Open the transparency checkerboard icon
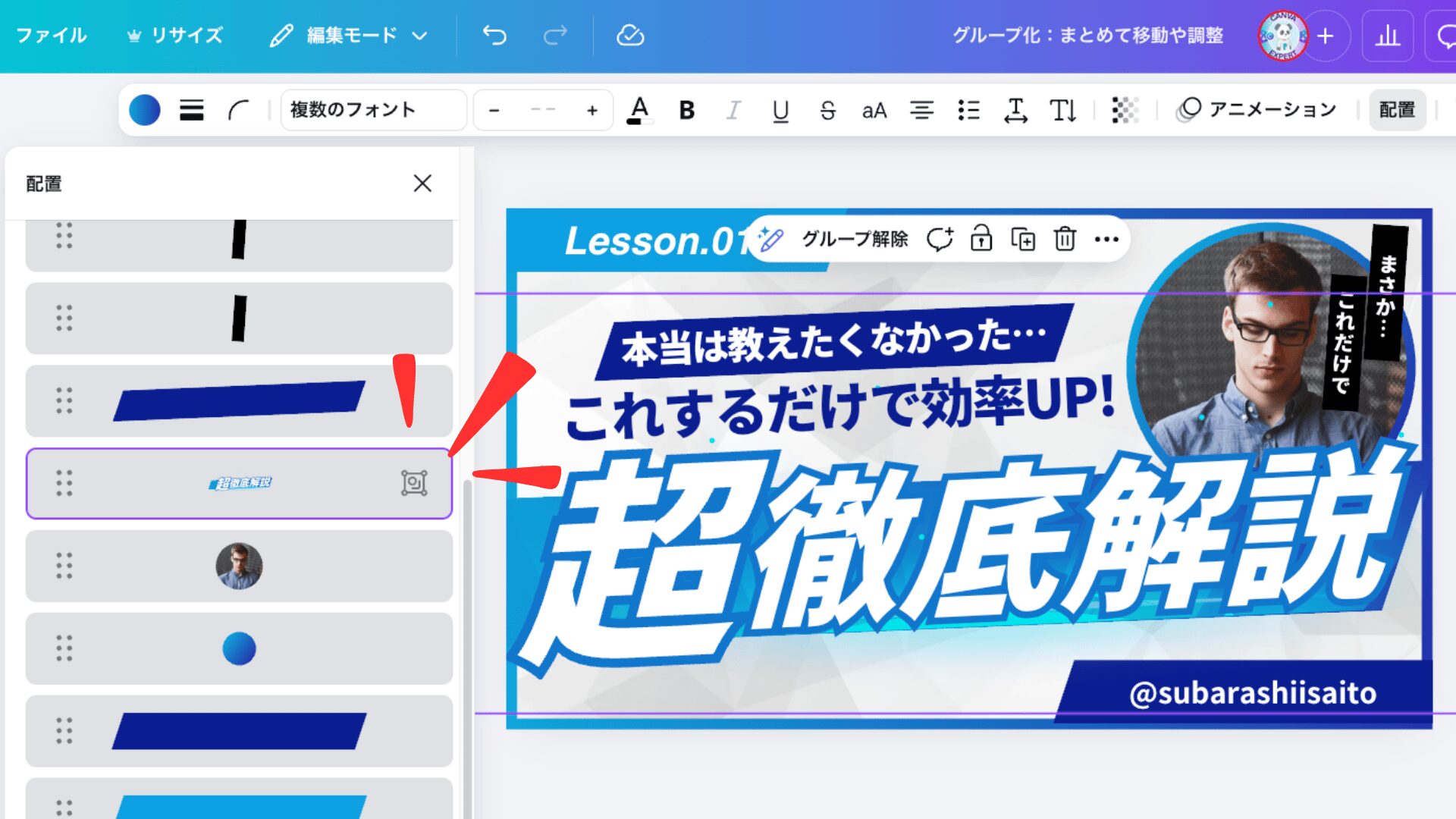The width and height of the screenshot is (1456, 819). (1125, 110)
